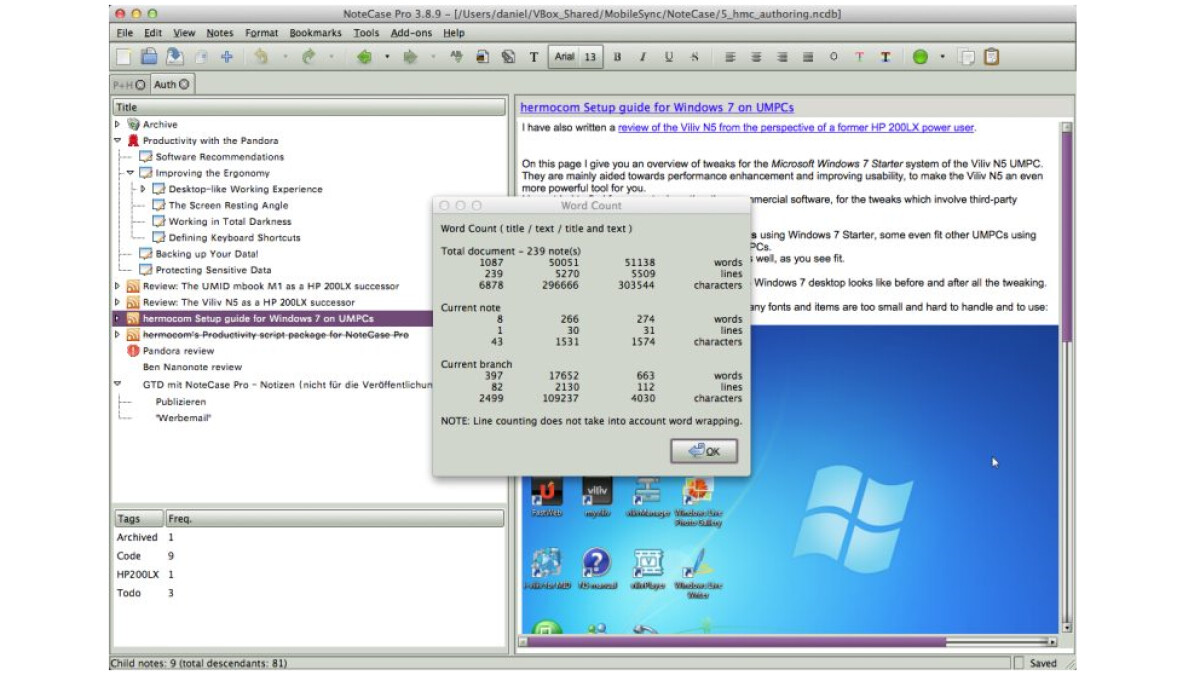Toggle Italic formatting

coord(643,57)
